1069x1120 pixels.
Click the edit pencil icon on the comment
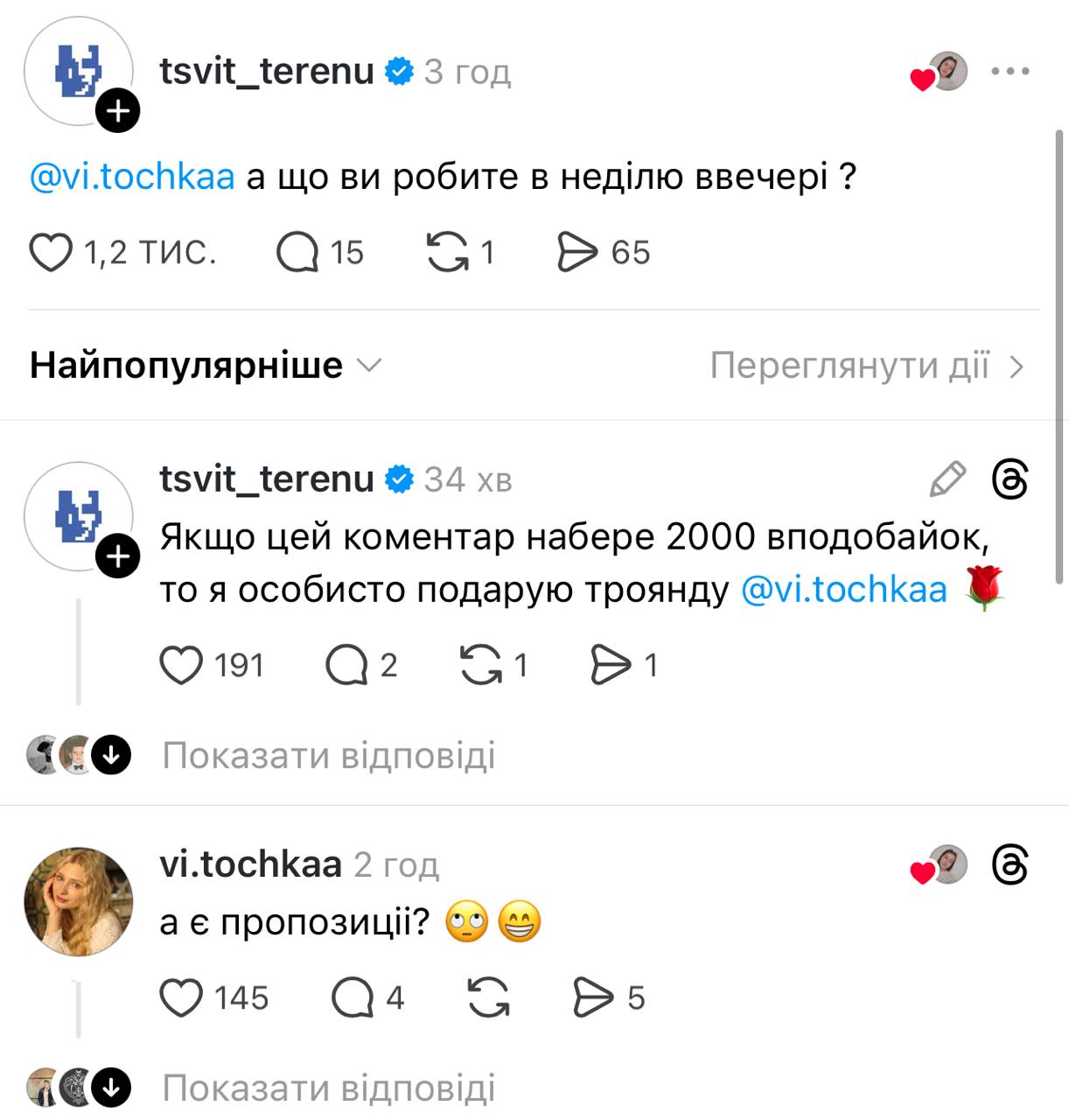click(947, 479)
